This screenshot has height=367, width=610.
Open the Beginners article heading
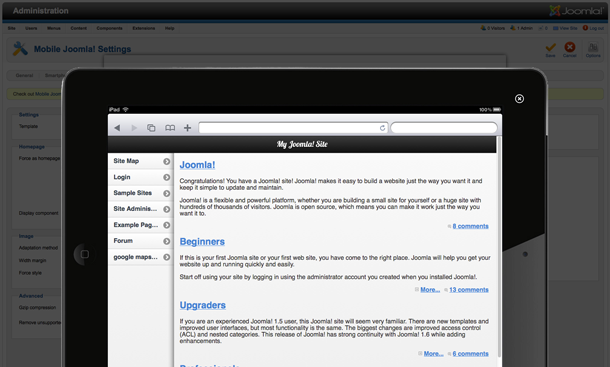click(x=202, y=242)
